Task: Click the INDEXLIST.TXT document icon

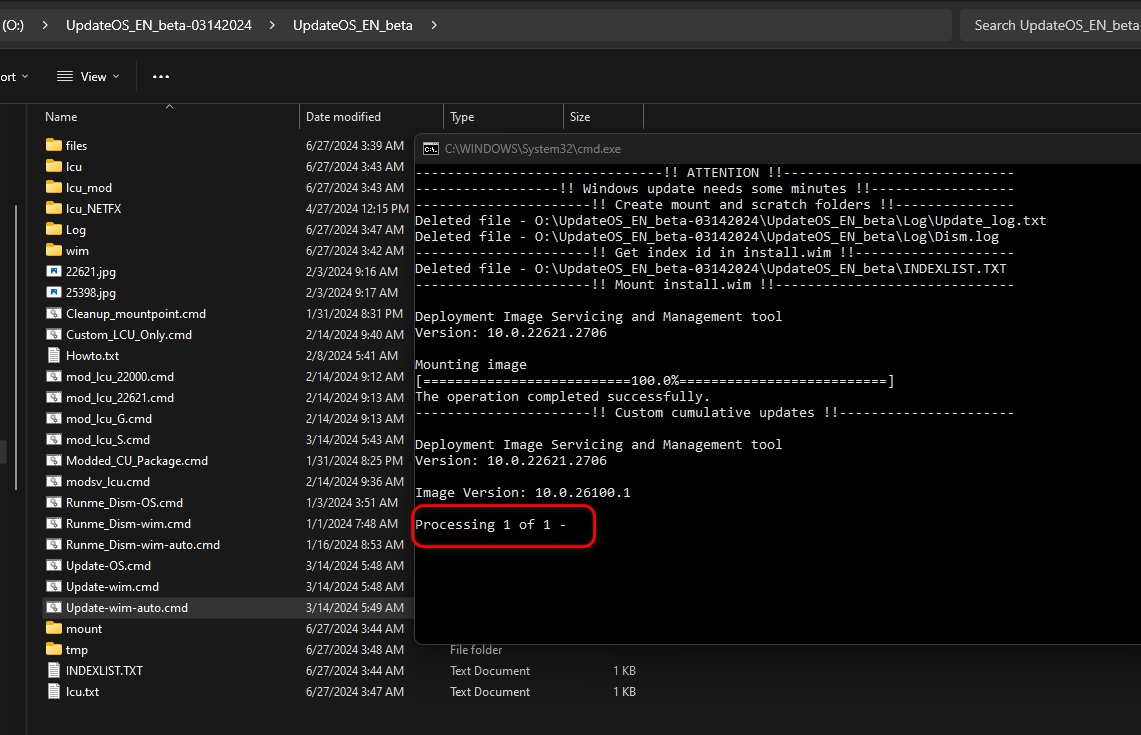Action: (54, 670)
